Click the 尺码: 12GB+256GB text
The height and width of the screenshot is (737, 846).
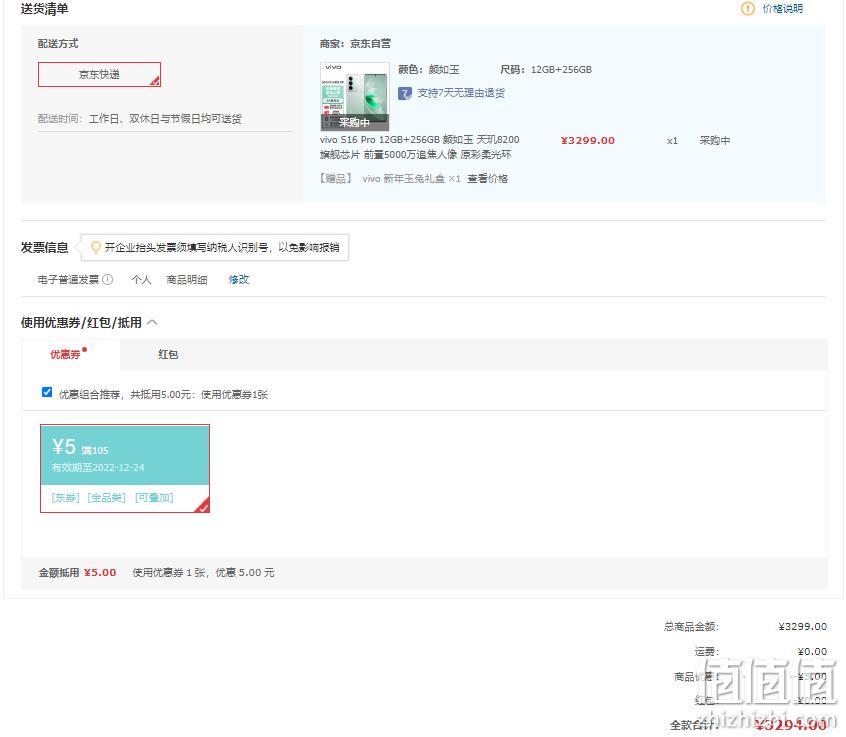pos(546,70)
